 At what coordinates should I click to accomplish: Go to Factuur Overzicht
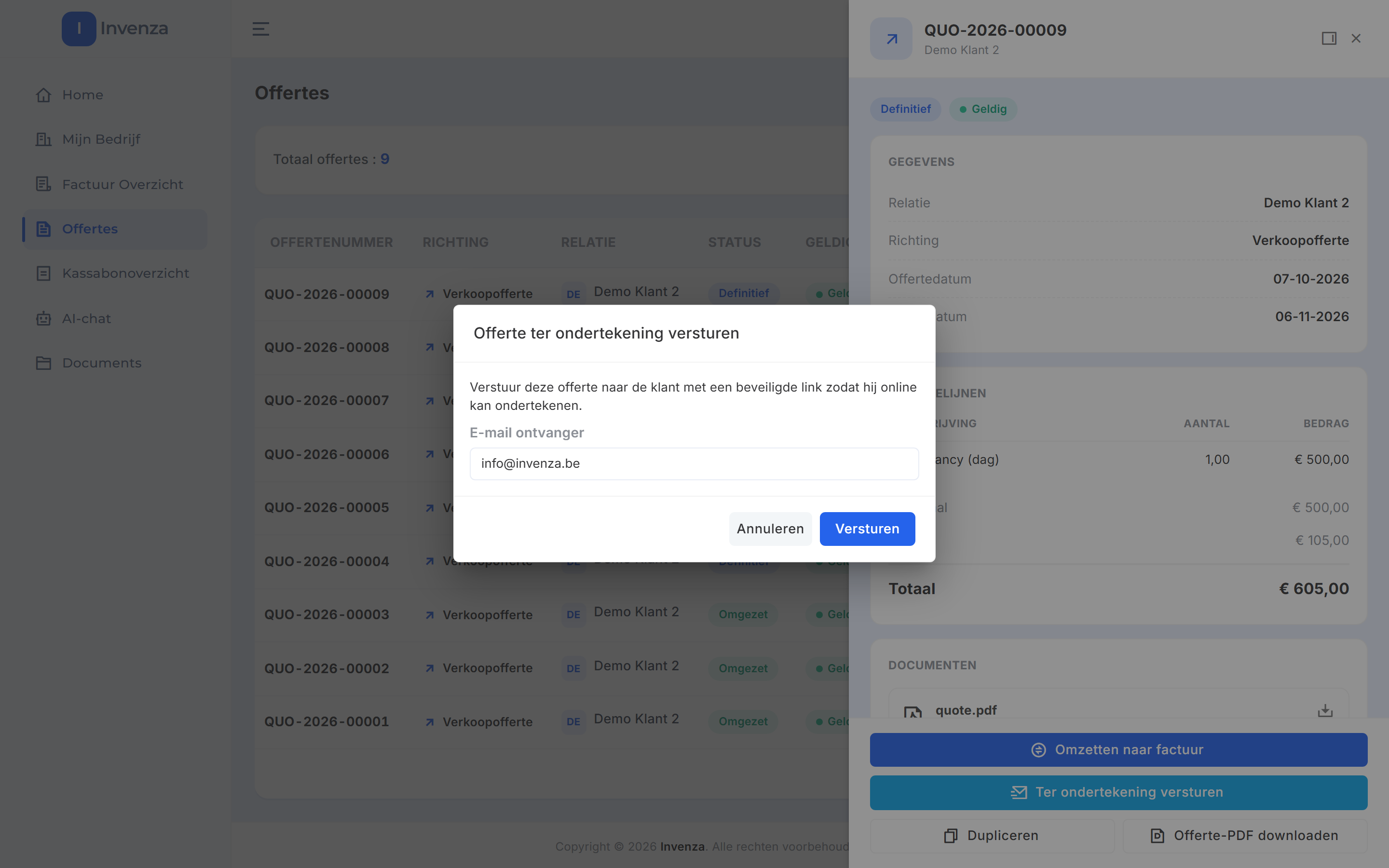[115, 184]
